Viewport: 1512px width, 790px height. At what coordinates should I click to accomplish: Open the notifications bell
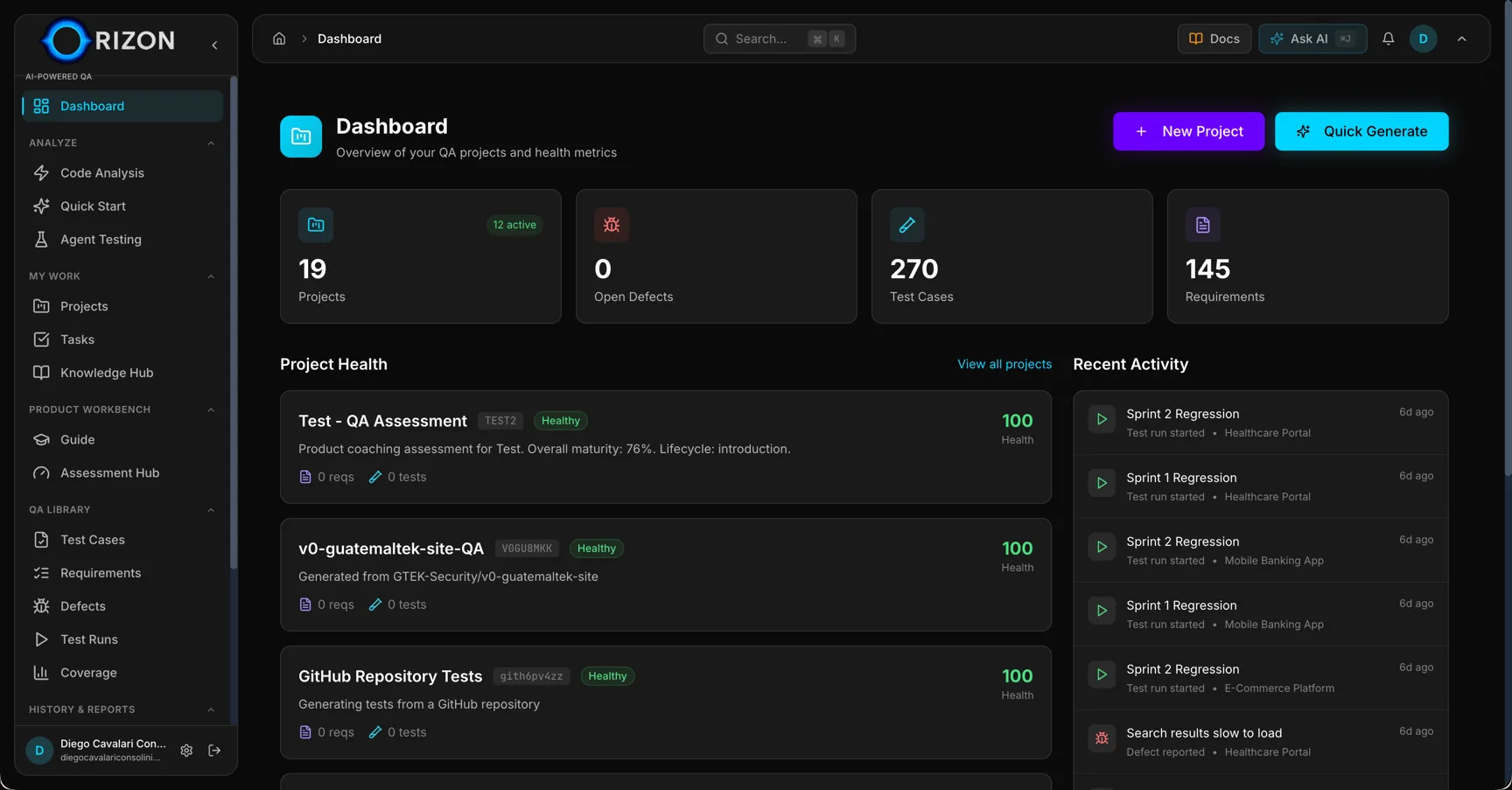point(1389,38)
